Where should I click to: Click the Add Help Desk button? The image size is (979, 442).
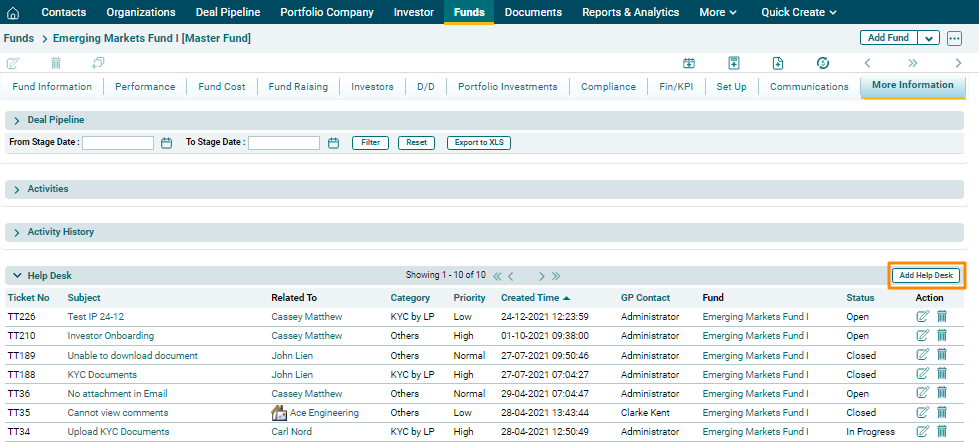point(927,275)
